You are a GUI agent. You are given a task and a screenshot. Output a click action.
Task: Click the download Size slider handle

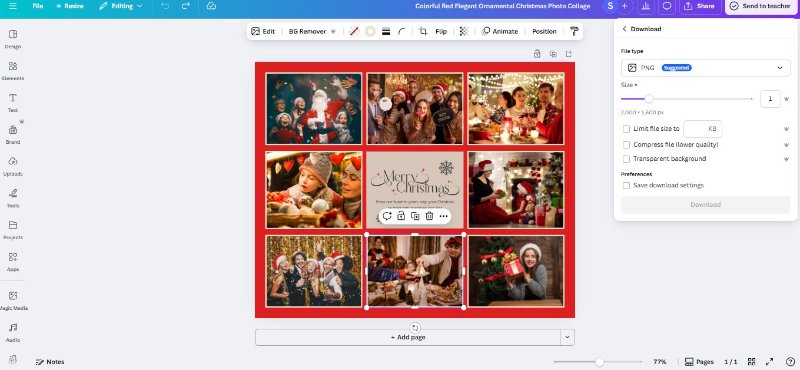click(x=648, y=99)
